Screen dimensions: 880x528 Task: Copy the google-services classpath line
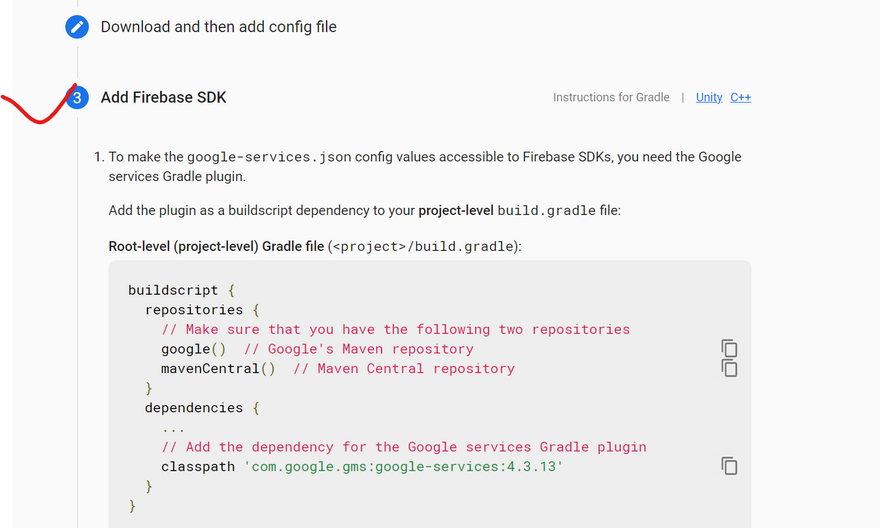(x=729, y=466)
